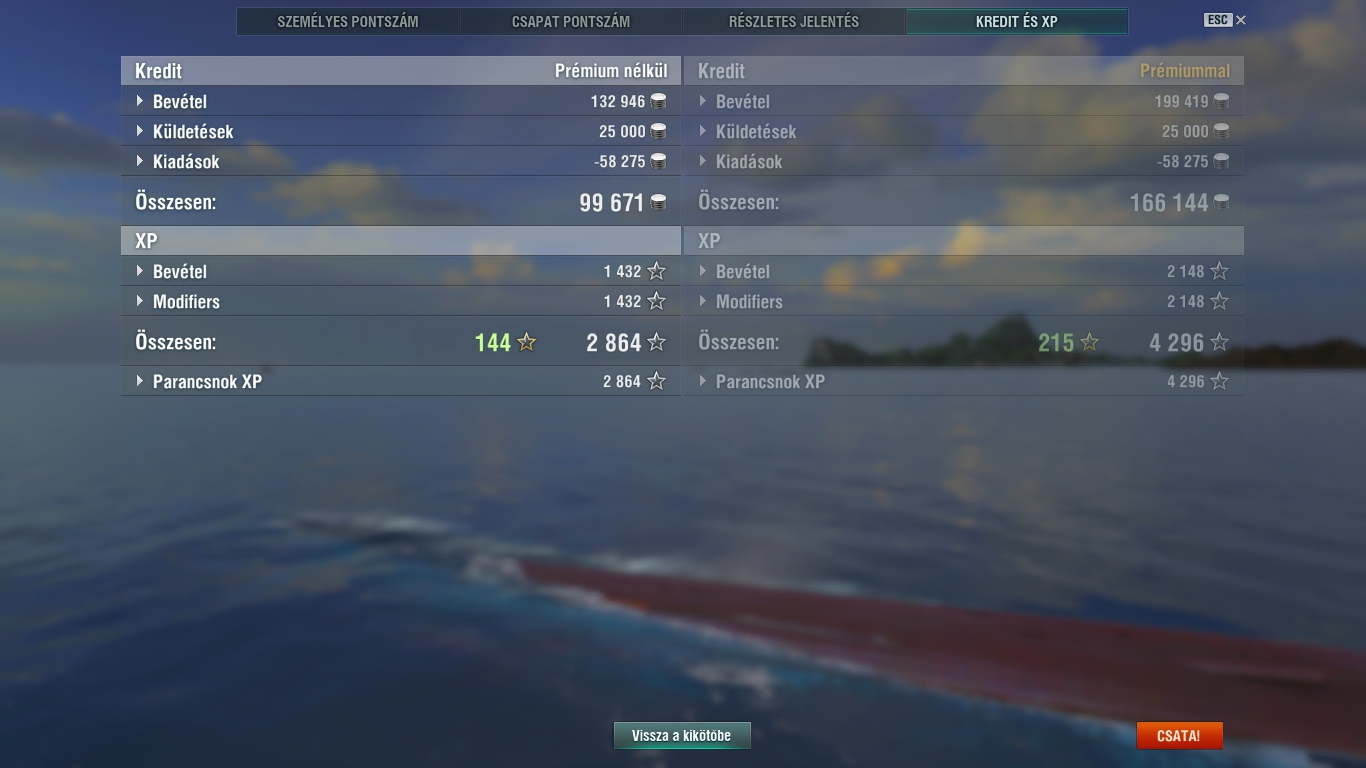This screenshot has width=1366, height=768.
Task: Expand the Modifiers XP row
Action: (x=400, y=301)
